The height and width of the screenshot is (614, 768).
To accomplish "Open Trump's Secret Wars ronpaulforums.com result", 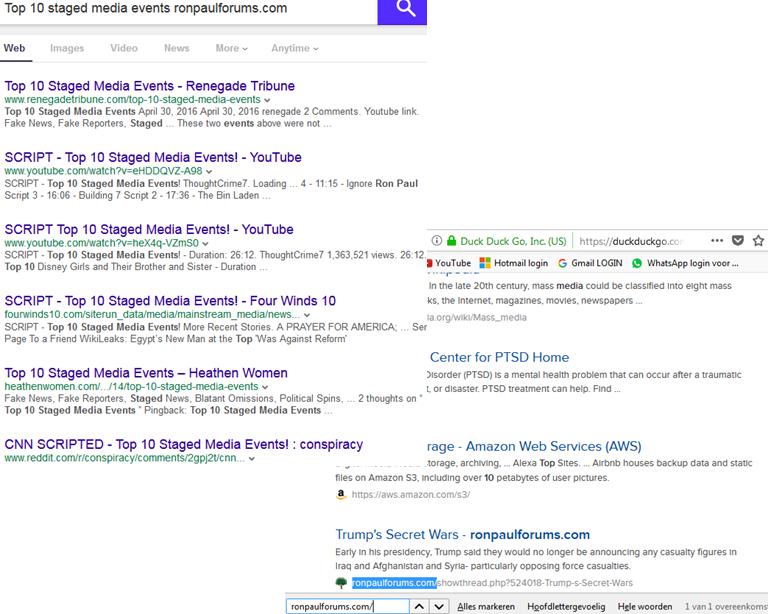I will pos(462,534).
